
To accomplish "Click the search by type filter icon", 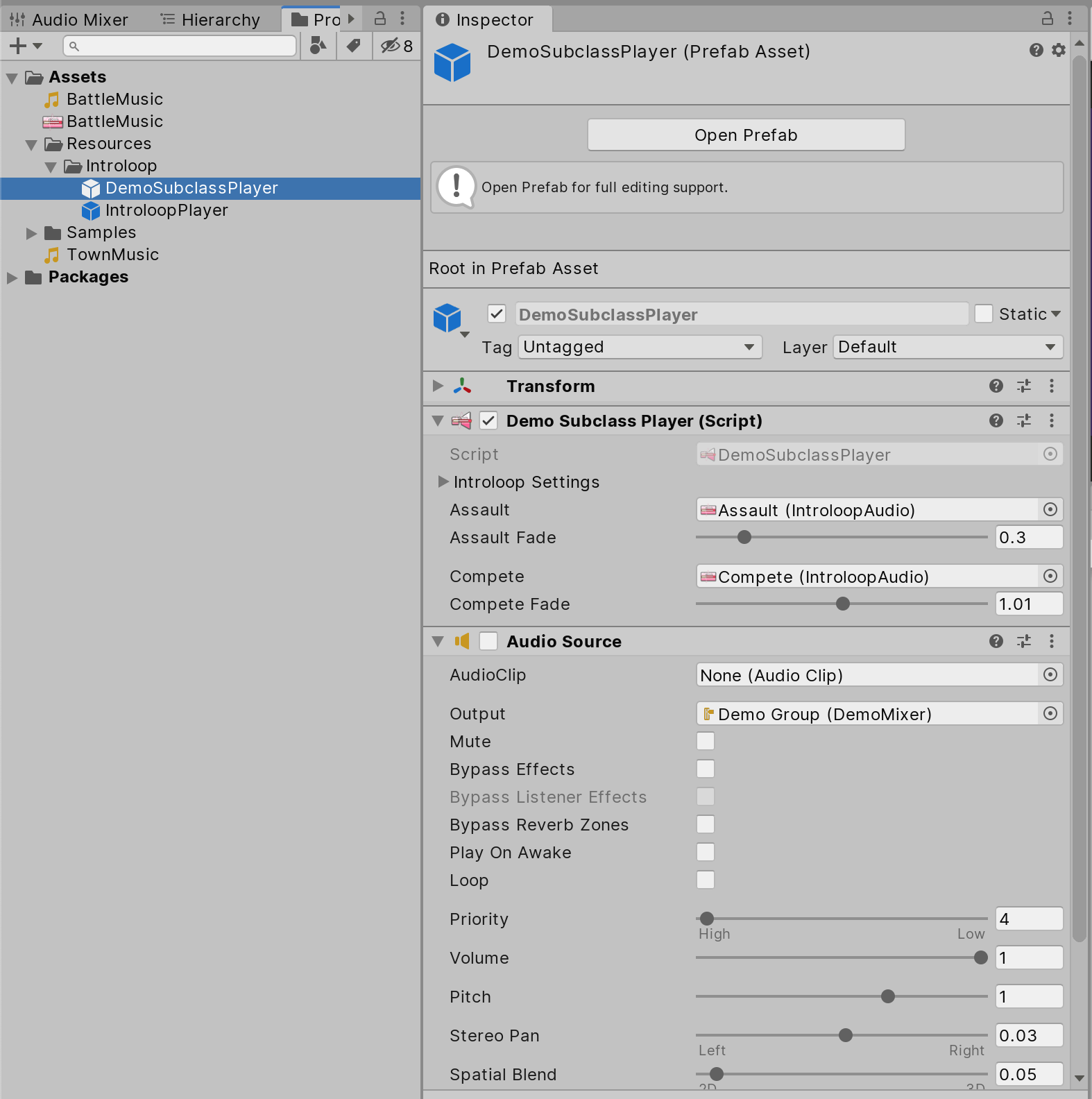I will coord(318,46).
